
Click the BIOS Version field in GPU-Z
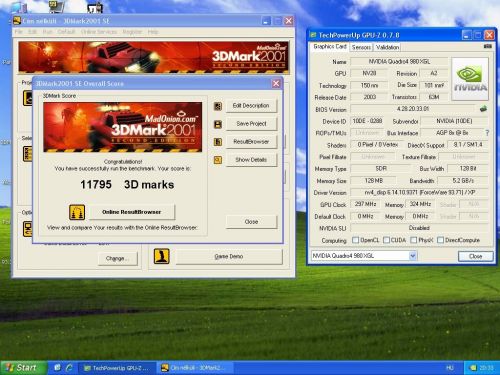point(413,109)
